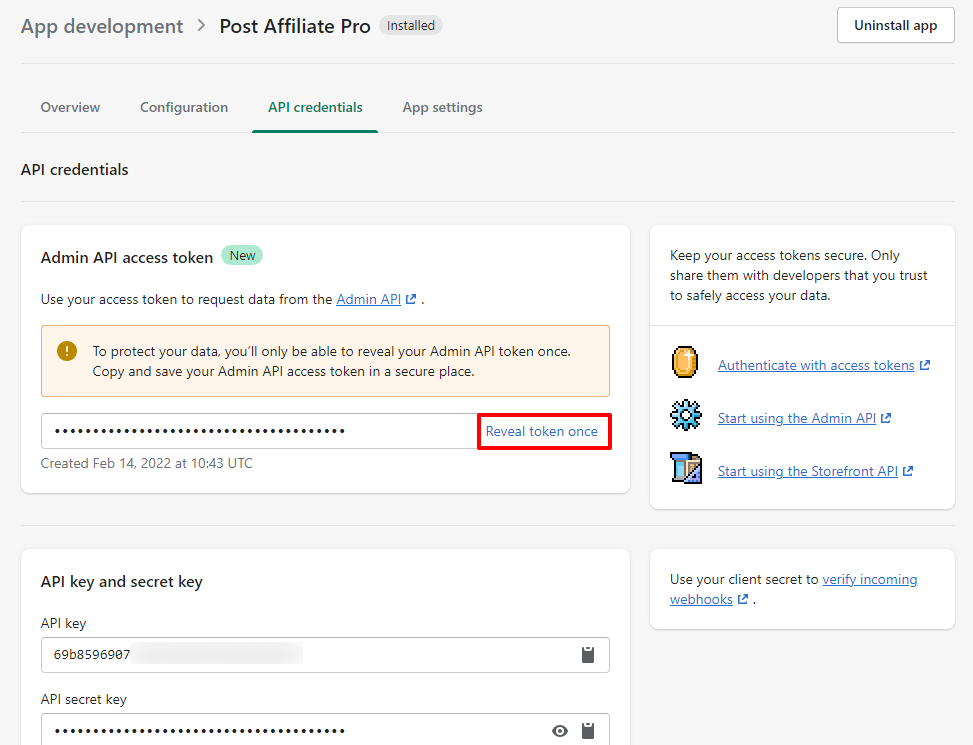Copy the API key with clipboard icon

(588, 655)
